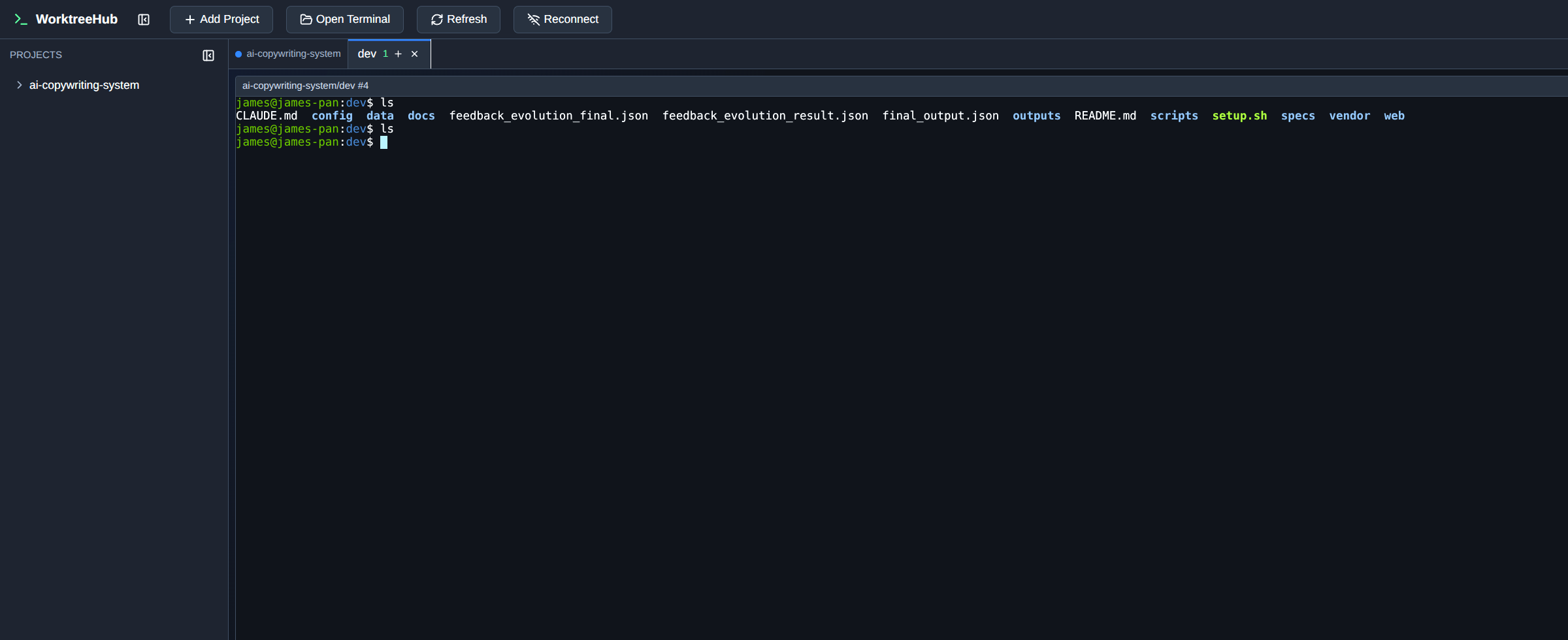Image resolution: width=1568 pixels, height=640 pixels.
Task: Click the scripts directory in the terminal listing
Action: tap(1174, 116)
